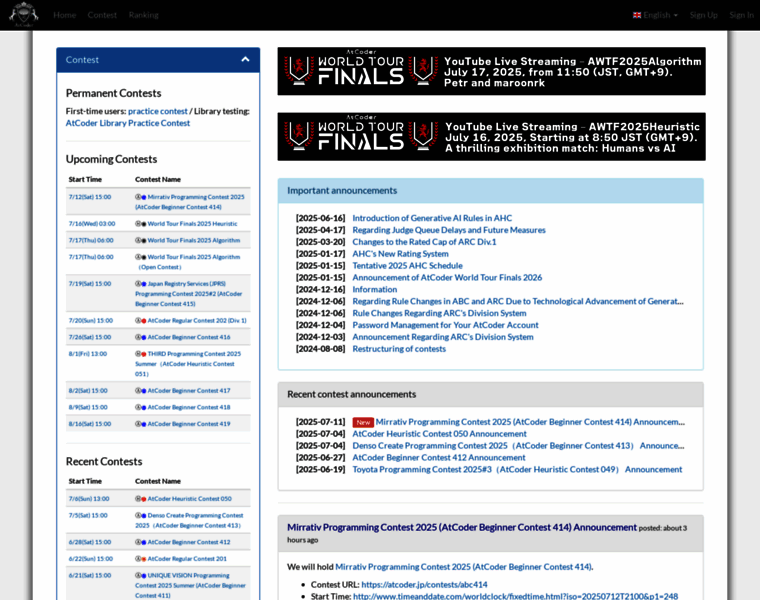Screen dimensions: 760x600
Task: Open AtCoder Heuristic Contest 050 Announcement
Action: point(439,434)
